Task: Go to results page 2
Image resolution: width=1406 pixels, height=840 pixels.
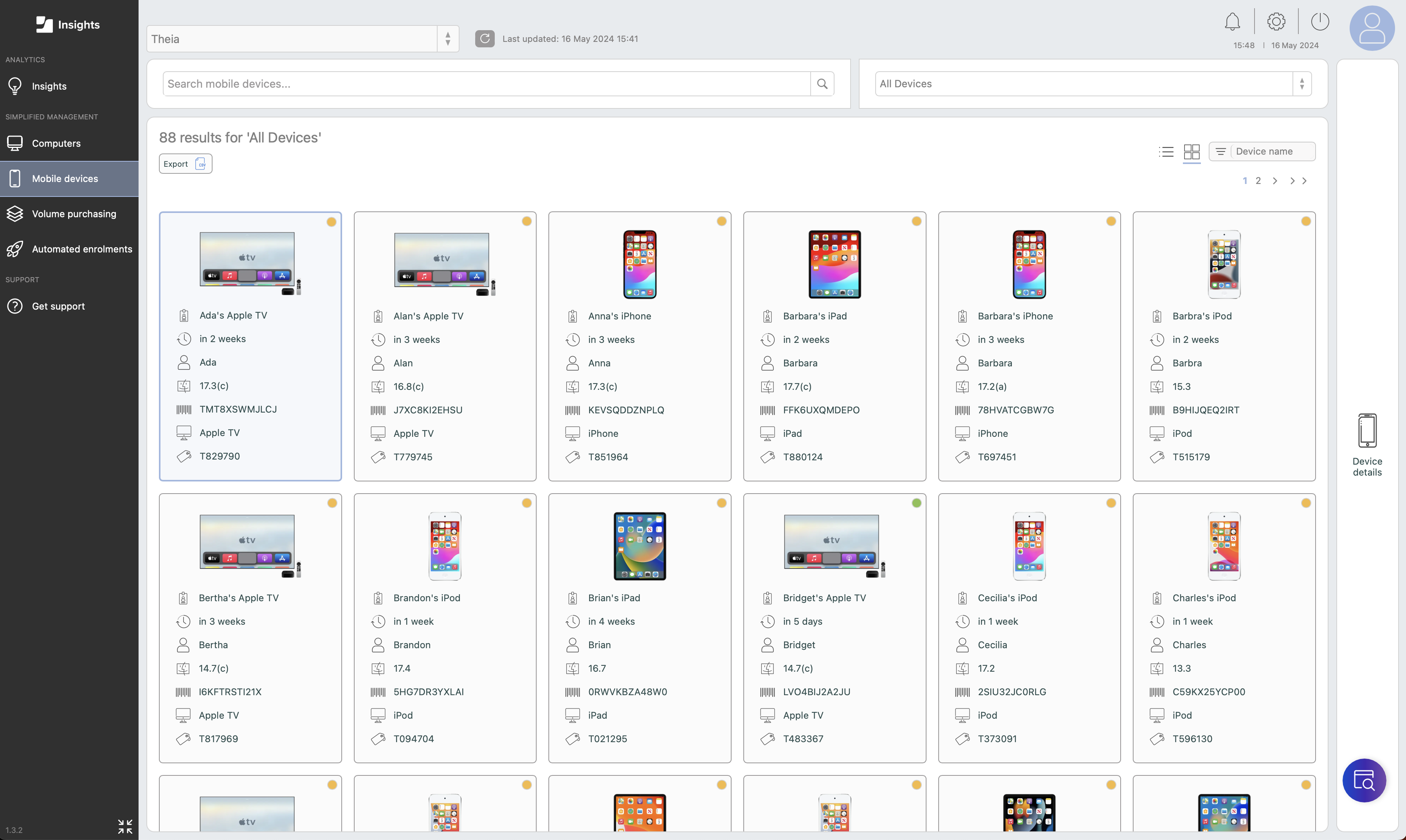Action: [x=1258, y=180]
